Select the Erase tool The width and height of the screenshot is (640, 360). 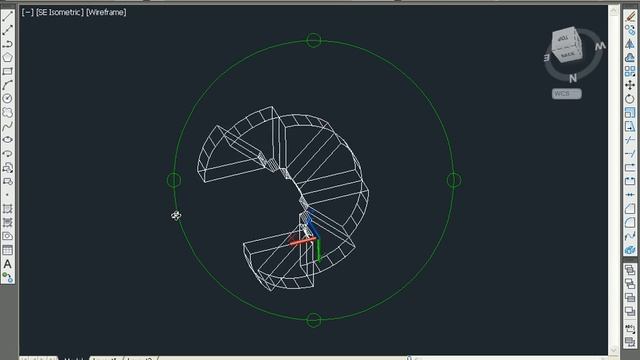[x=630, y=16]
